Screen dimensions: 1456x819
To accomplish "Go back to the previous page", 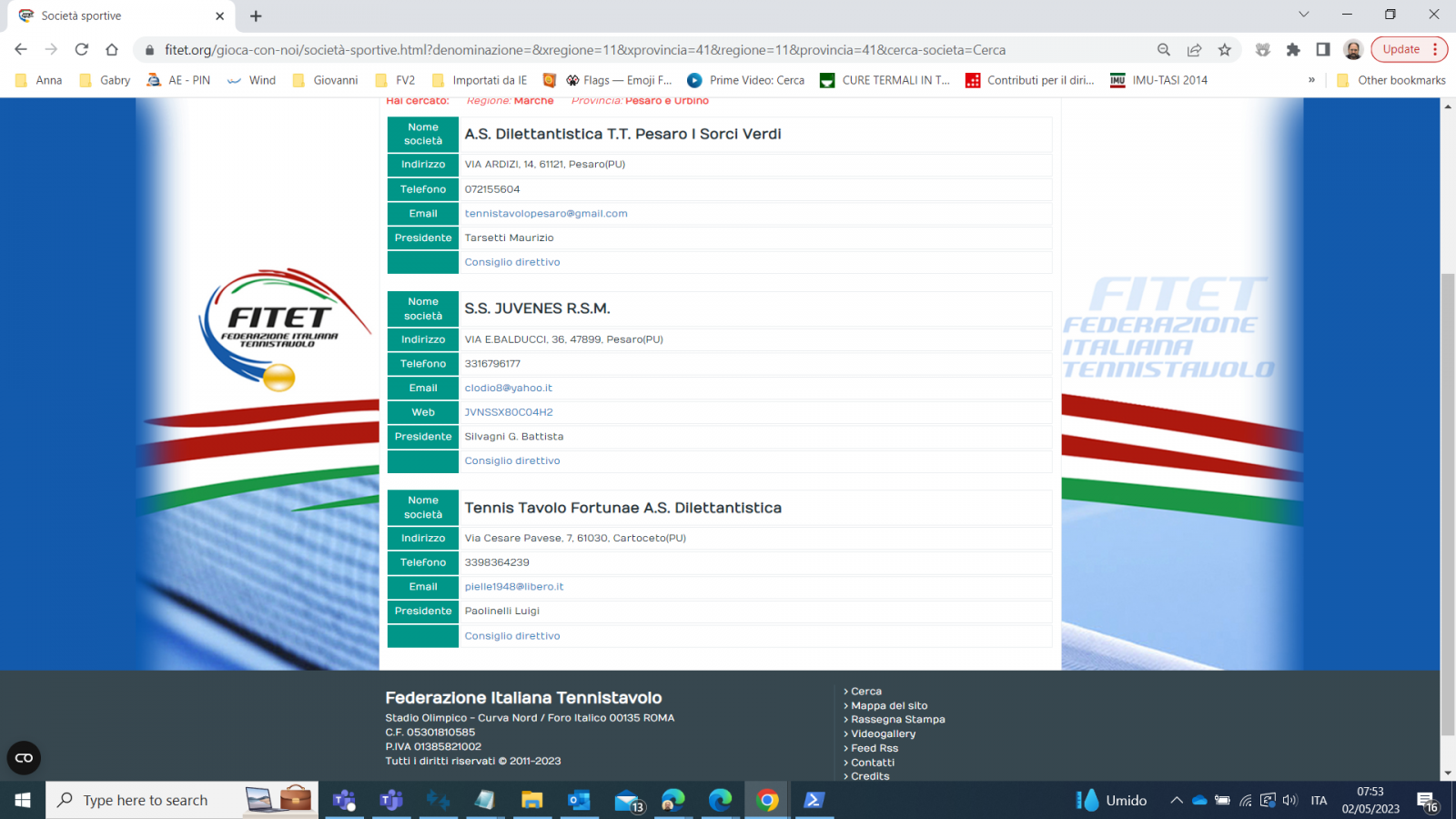I will pyautogui.click(x=21, y=49).
